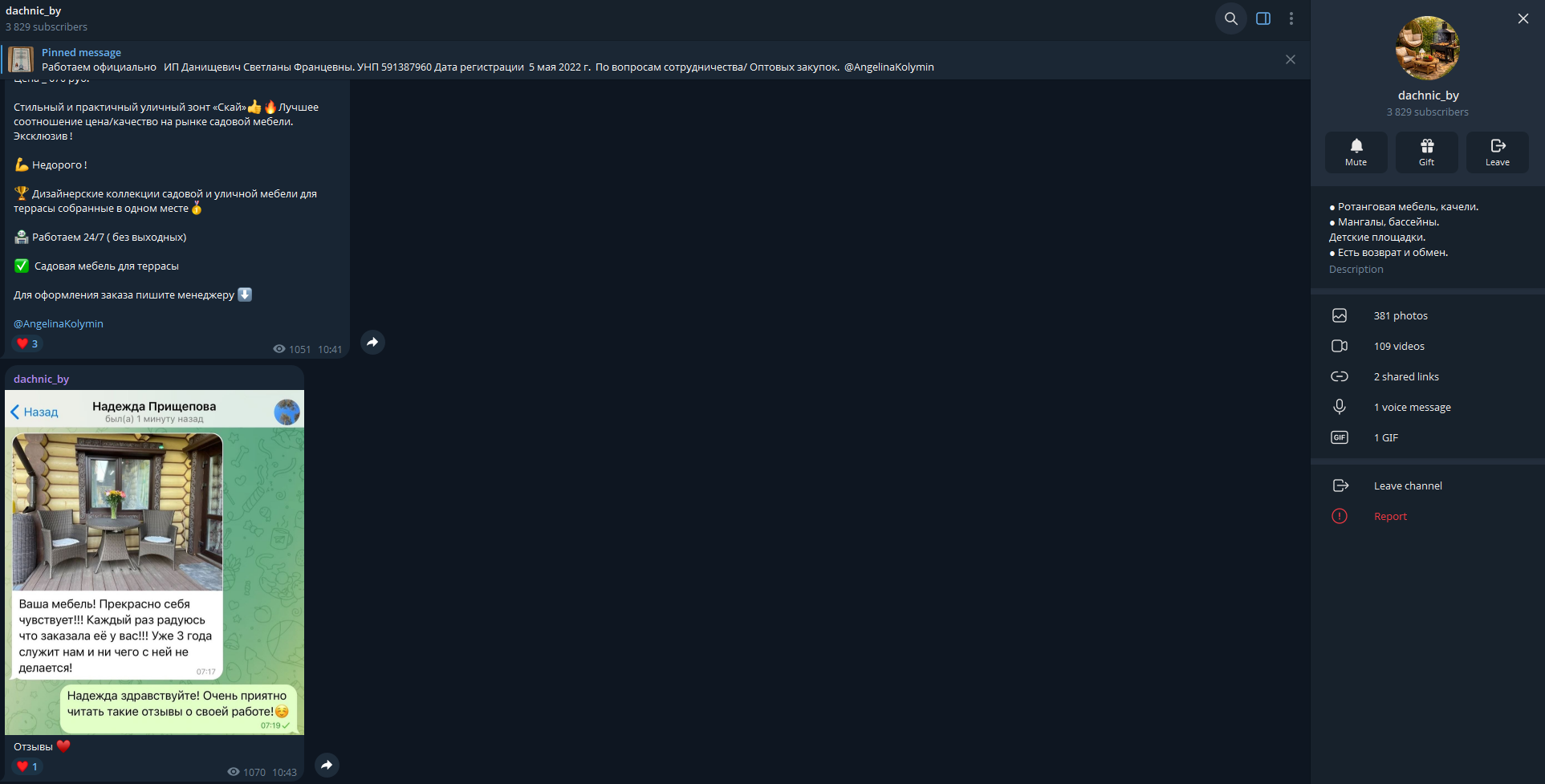Image resolution: width=1545 pixels, height=784 pixels.
Task: Click the microphone voice message icon
Action: (x=1340, y=407)
